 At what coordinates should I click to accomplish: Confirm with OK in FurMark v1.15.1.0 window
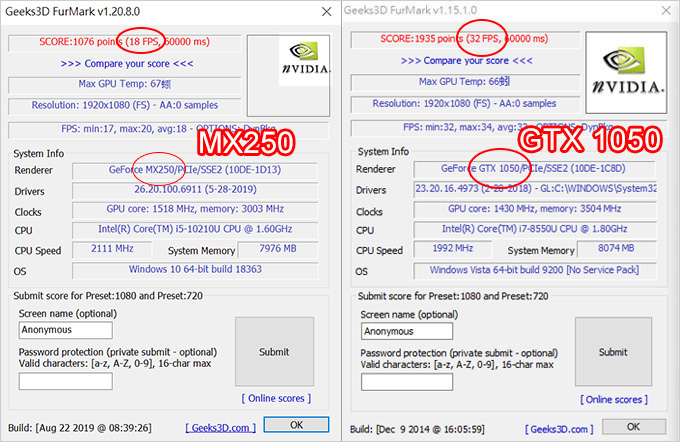coord(634,427)
